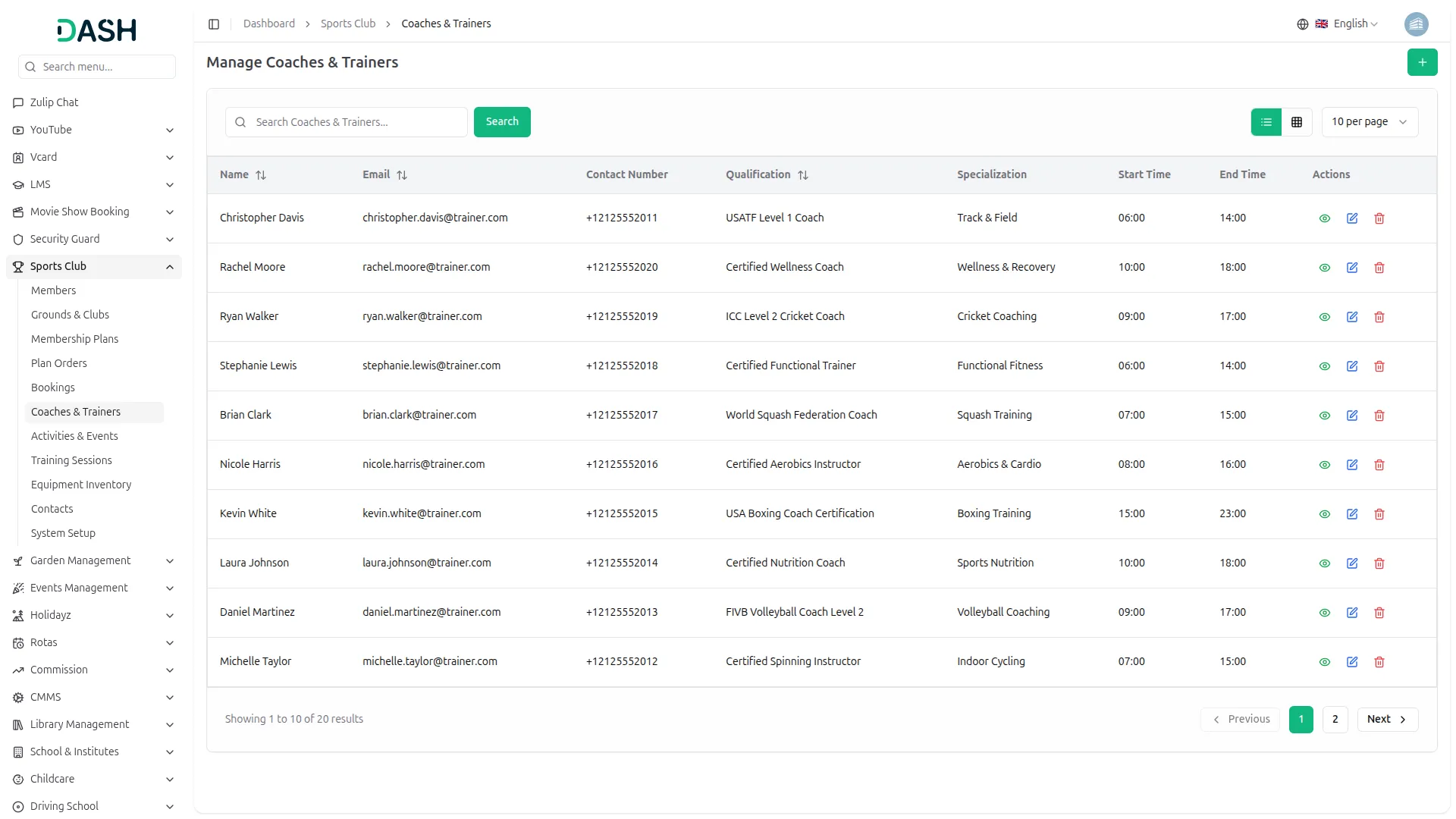Open the 10 per page dropdown
1456x819 pixels.
click(x=1369, y=122)
